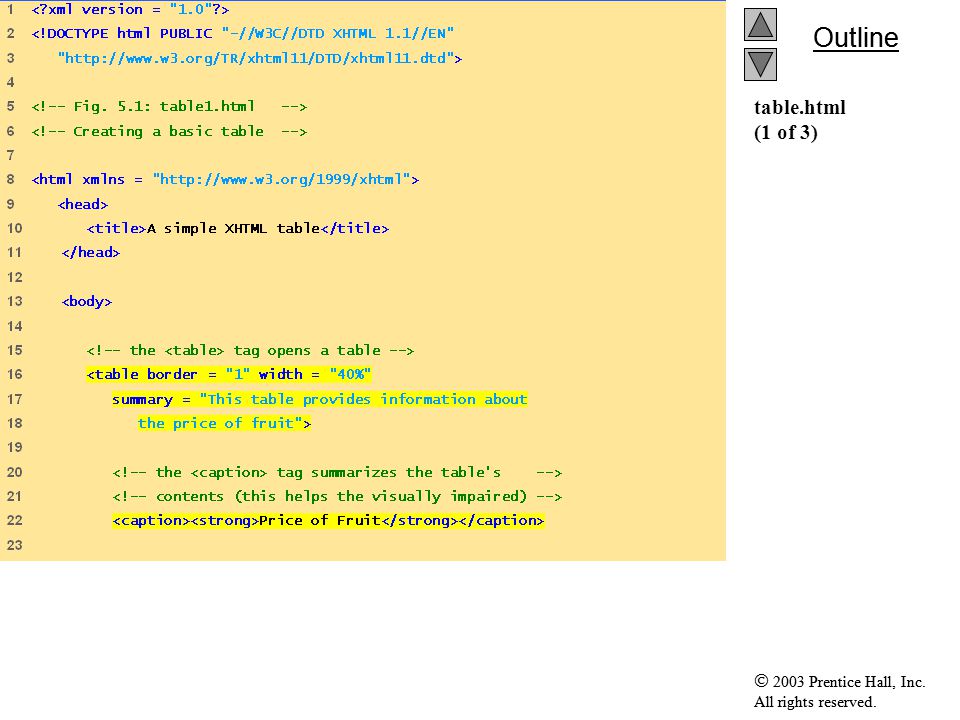Click the opening body tag
Viewport: 960px width, 720px height.
click(87, 301)
